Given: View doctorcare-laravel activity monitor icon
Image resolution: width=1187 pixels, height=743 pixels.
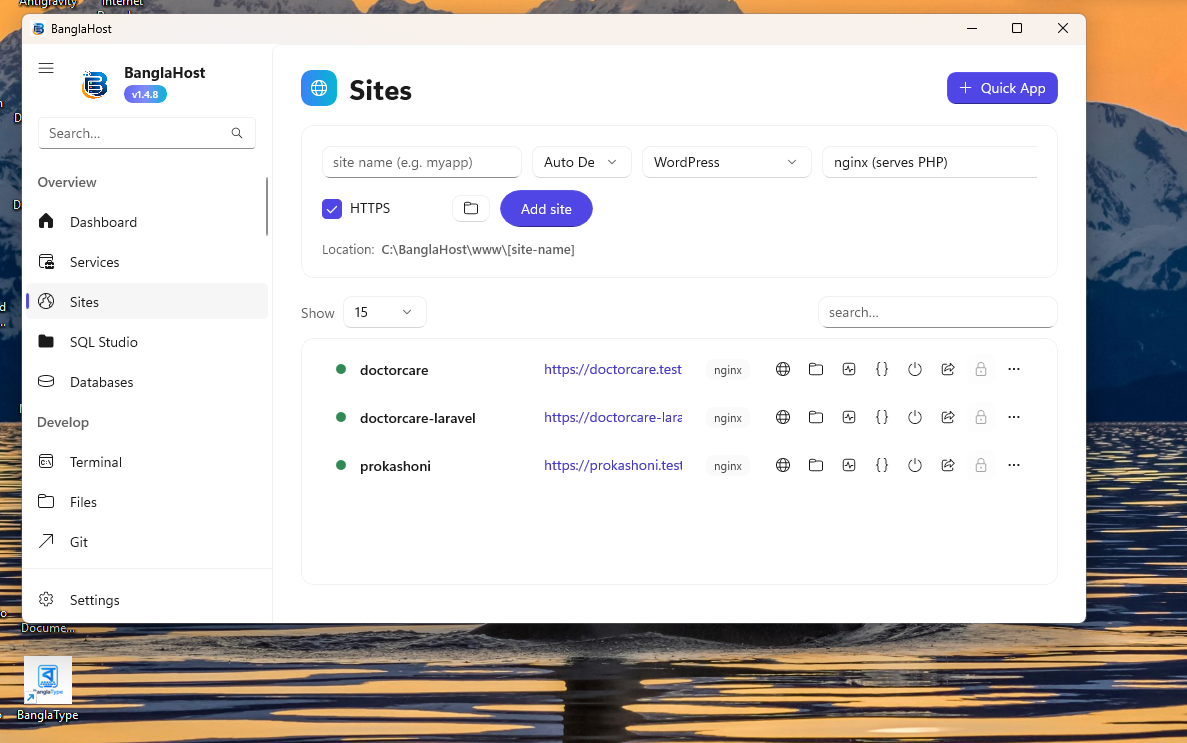Looking at the screenshot, I should (x=849, y=417).
